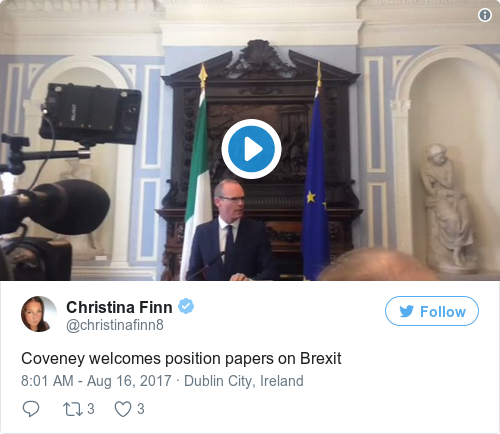Click the Twitter bird icon in the Follow button
This screenshot has width=500, height=434.
[x=406, y=311]
